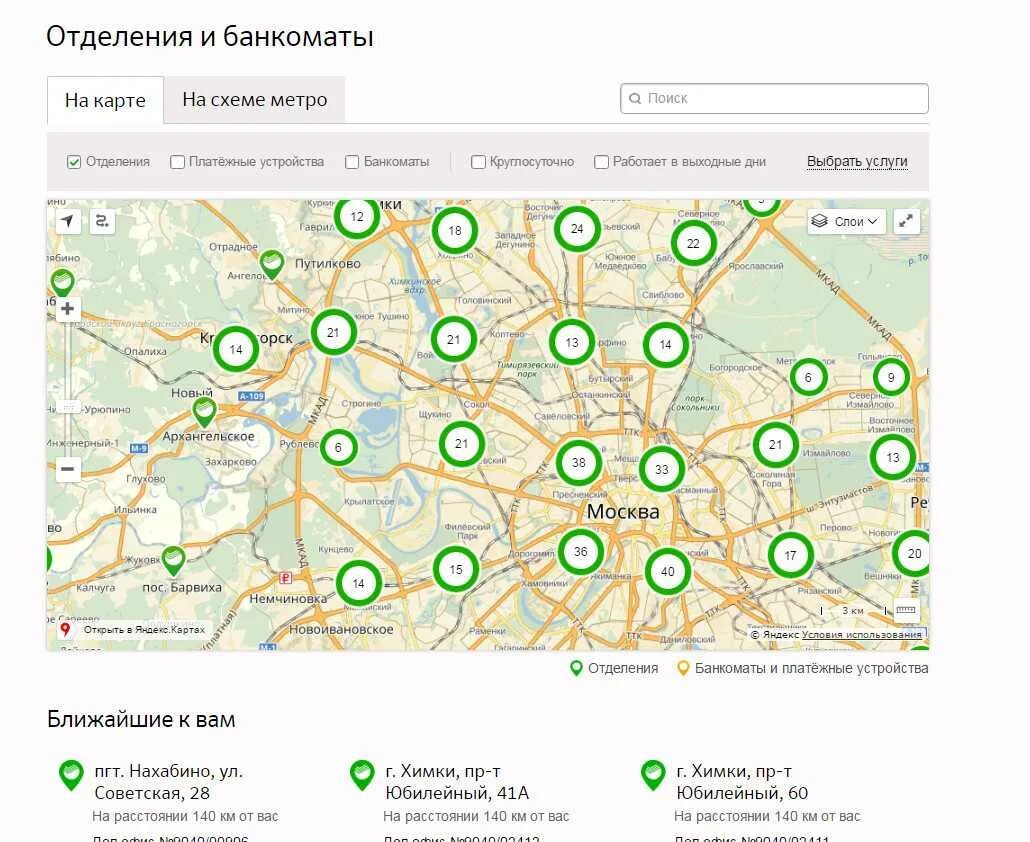Open the Слои layers dropdown
This screenshot has width=1030, height=842.
[846, 221]
